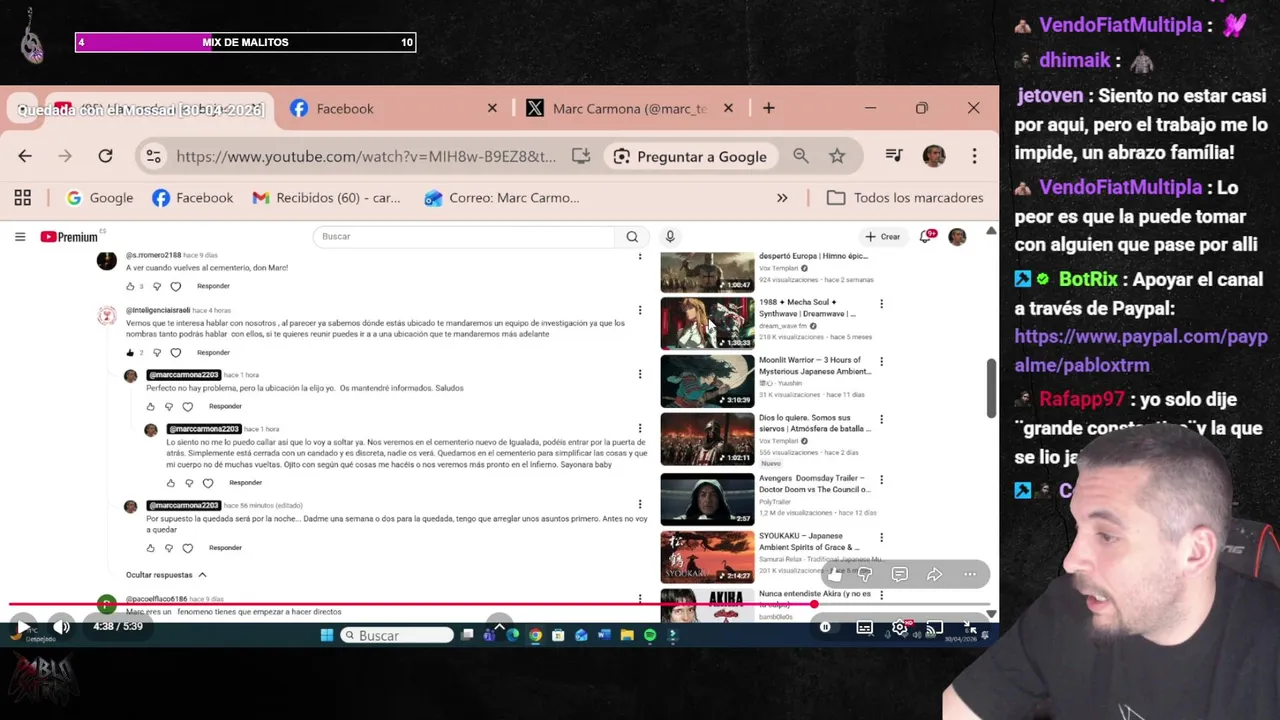Viewport: 1280px width, 720px height.
Task: Dislike the 'Por supuesto la quedada' reply
Action: [169, 548]
